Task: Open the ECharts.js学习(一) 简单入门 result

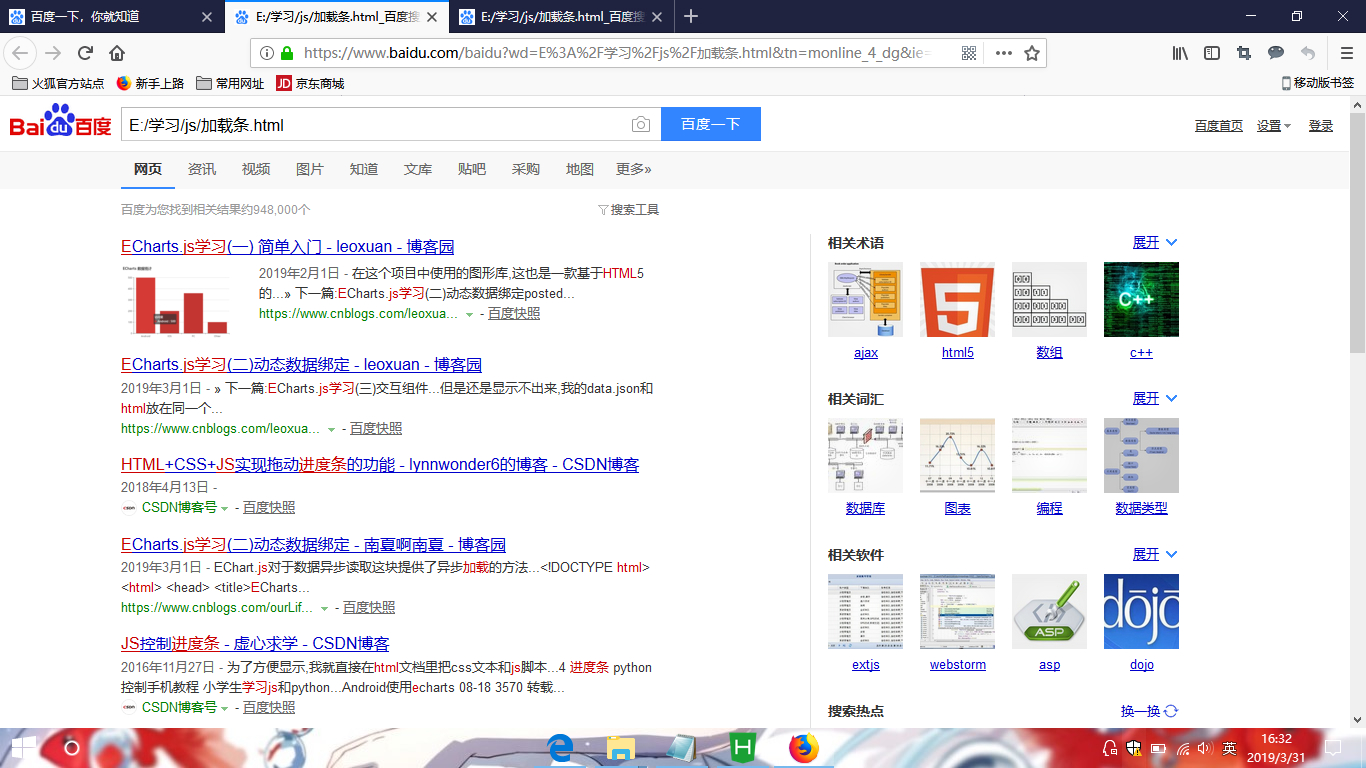Action: coord(288,247)
